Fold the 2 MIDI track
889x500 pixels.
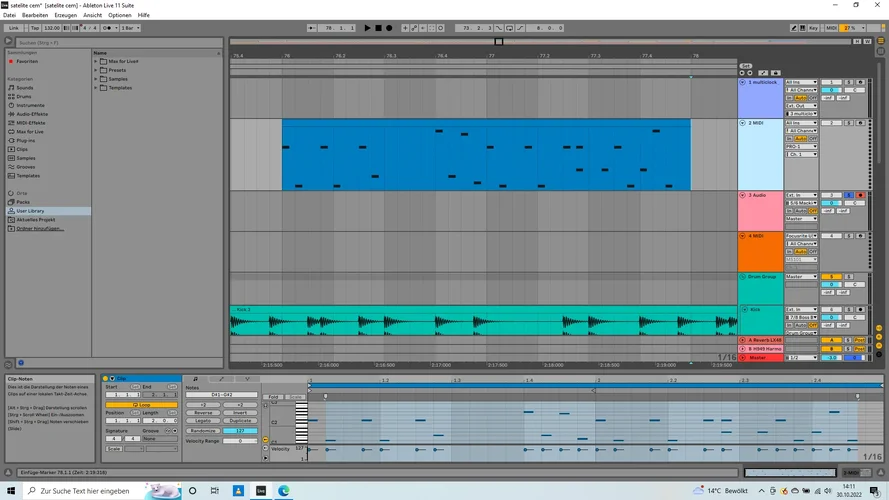[x=742, y=122]
